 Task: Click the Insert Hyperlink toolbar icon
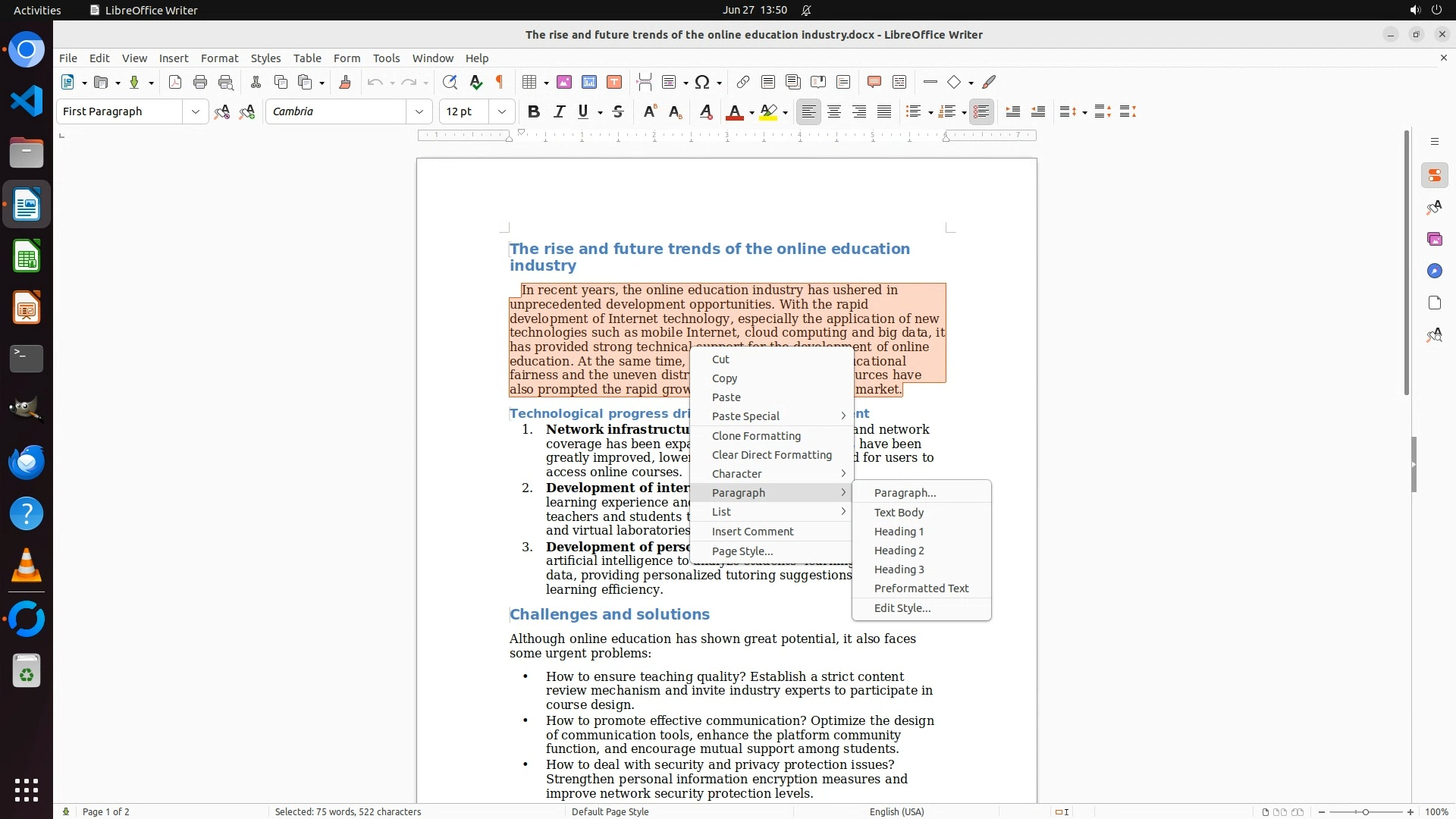point(743,82)
